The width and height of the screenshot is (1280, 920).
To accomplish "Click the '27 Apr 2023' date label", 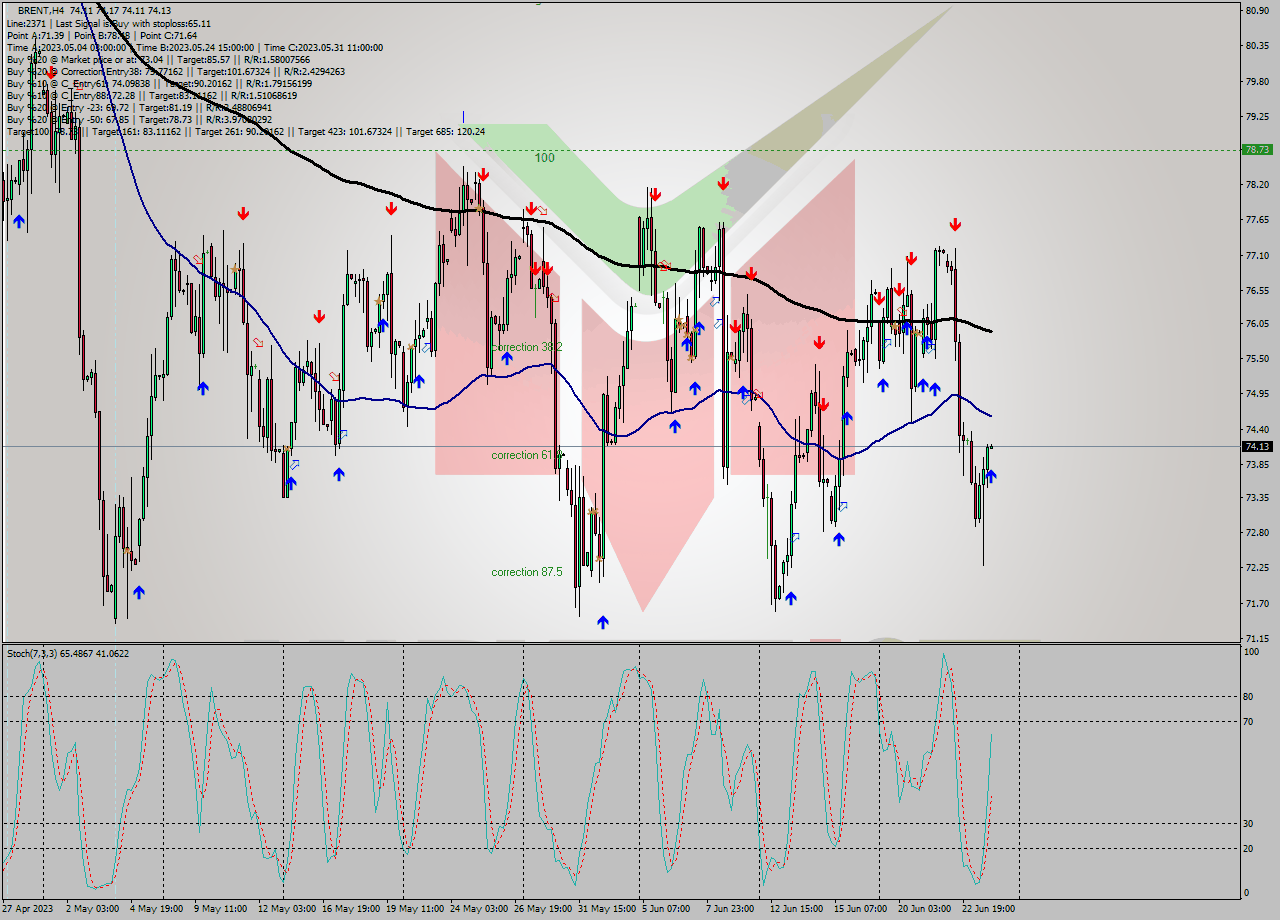I will coord(30,909).
